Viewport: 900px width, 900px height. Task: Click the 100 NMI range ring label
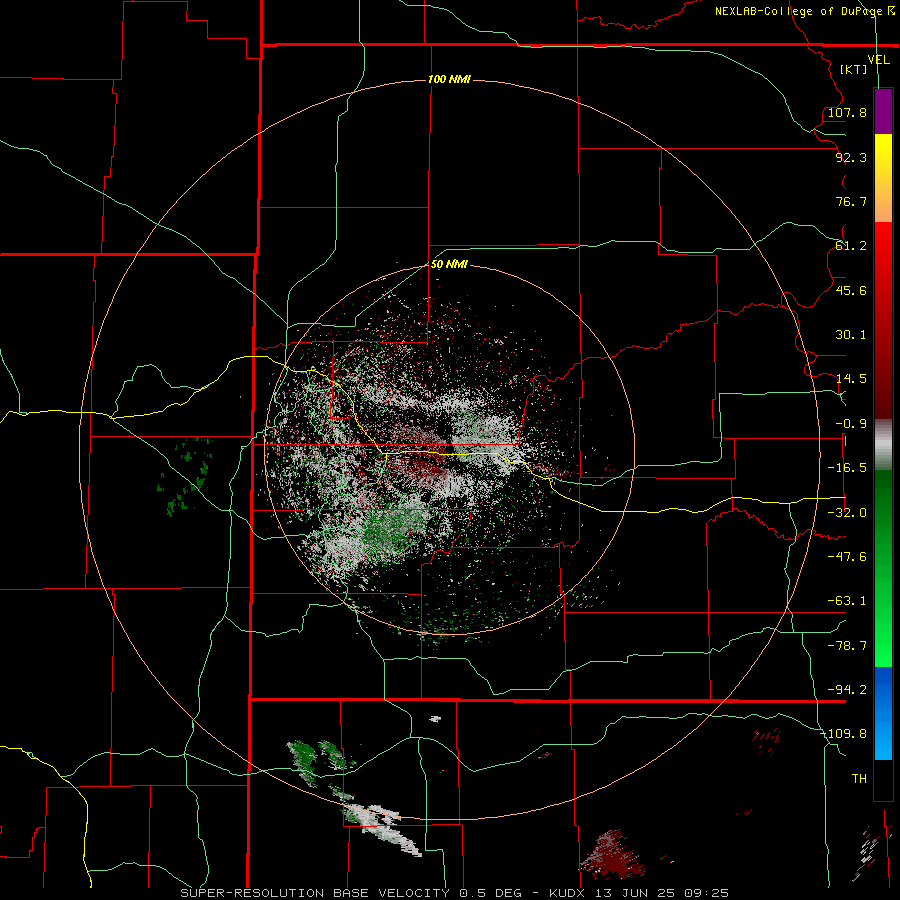pos(449,79)
